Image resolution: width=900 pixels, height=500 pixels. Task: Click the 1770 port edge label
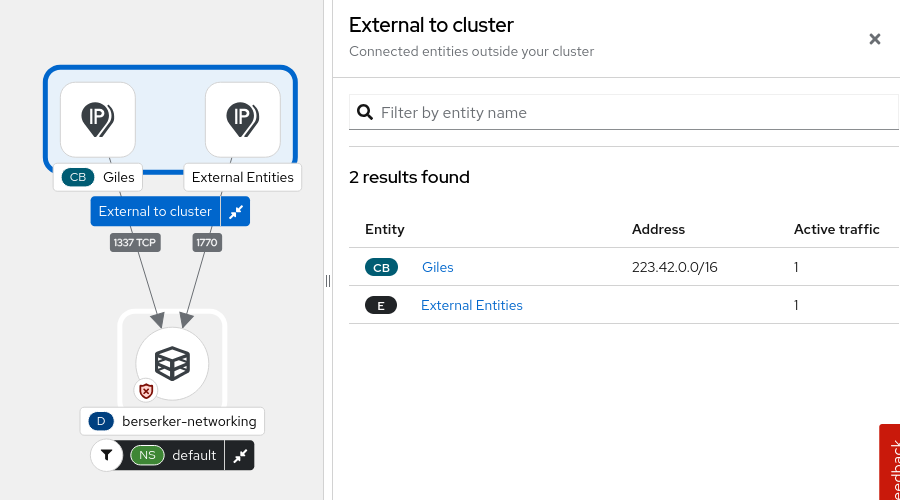pos(207,242)
